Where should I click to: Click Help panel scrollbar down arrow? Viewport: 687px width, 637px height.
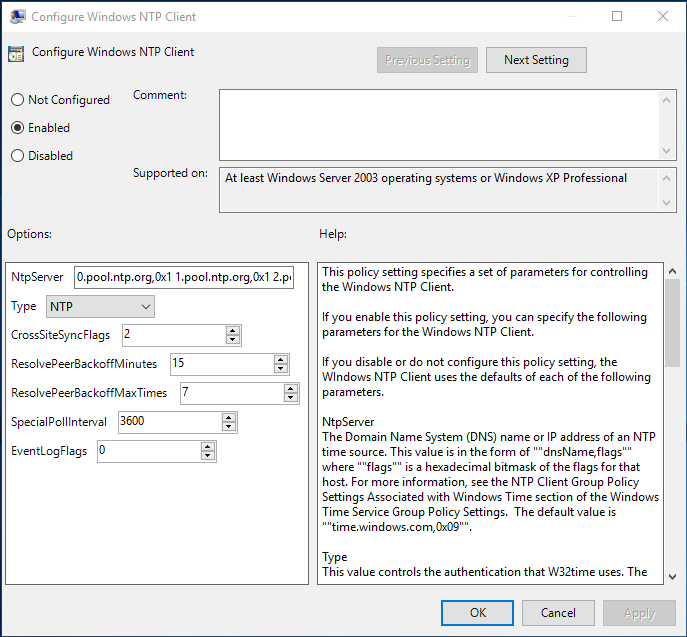pyautogui.click(x=673, y=577)
